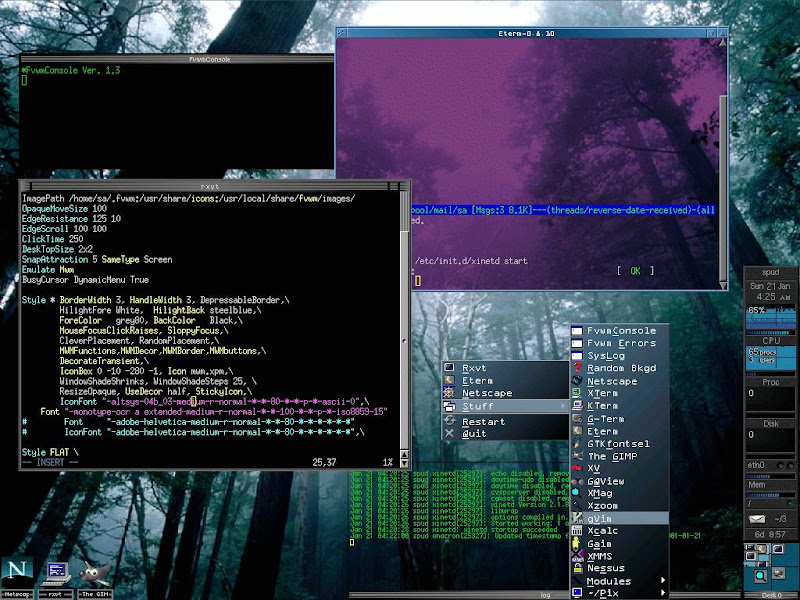Click the Eterm icon above Netscape in the root menu
The height and width of the screenshot is (600, 800).
tap(449, 380)
